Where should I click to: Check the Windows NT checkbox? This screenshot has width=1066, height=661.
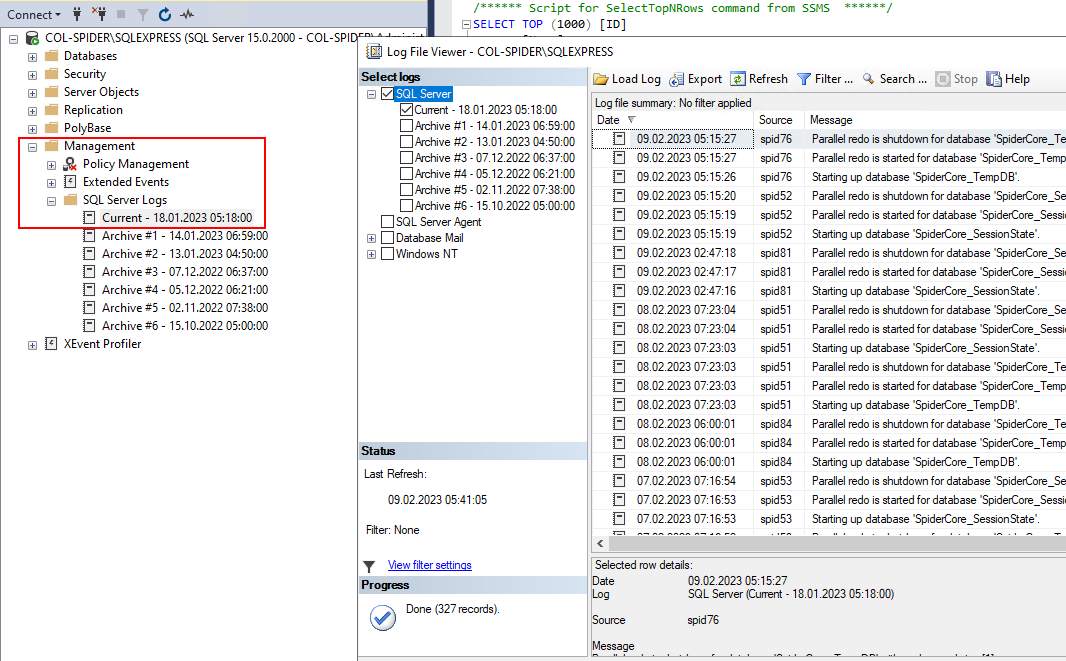coord(388,254)
